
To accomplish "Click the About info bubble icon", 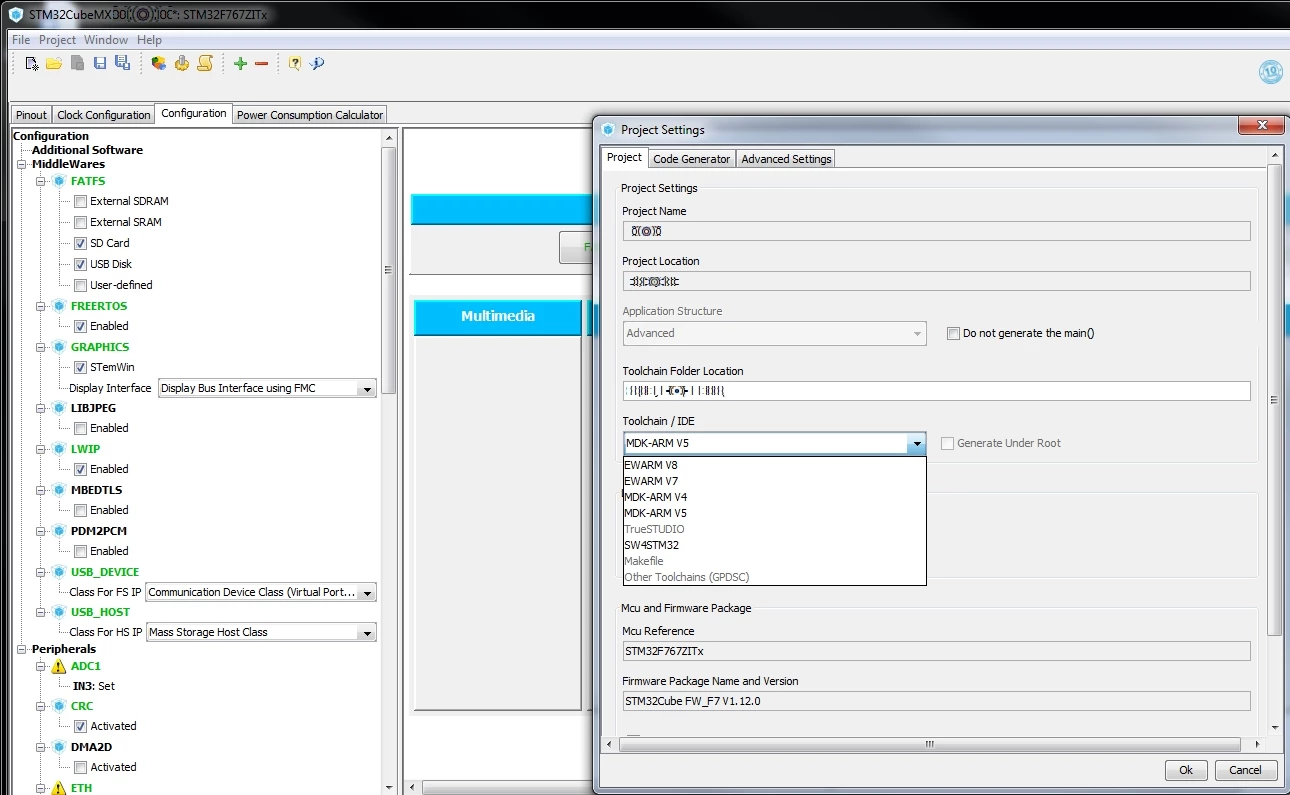I will click(317, 64).
